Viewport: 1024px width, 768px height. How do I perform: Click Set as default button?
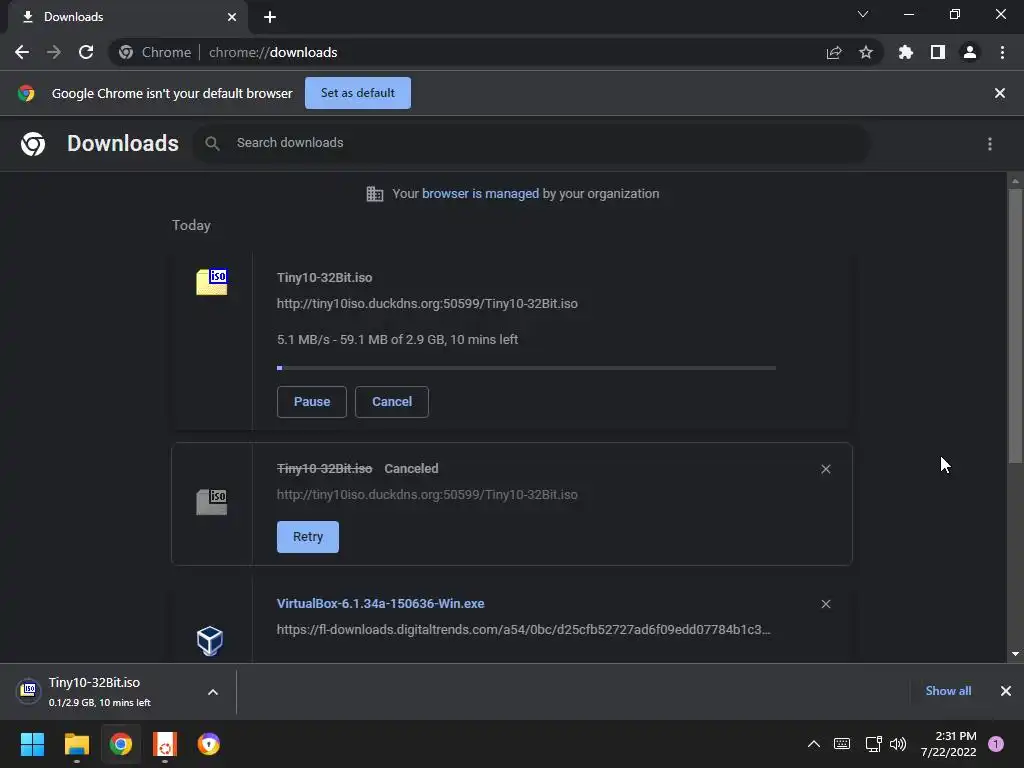tap(358, 93)
